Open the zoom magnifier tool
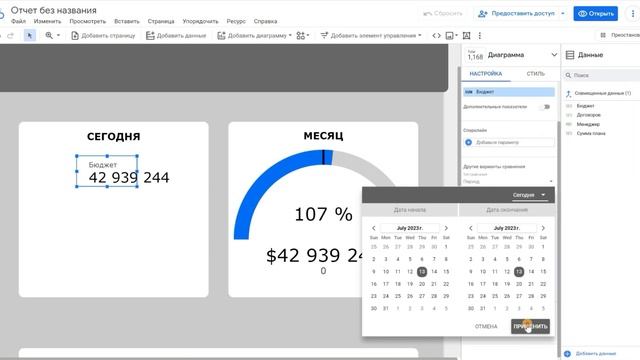Screen dimensions: 640x360 point(49,36)
